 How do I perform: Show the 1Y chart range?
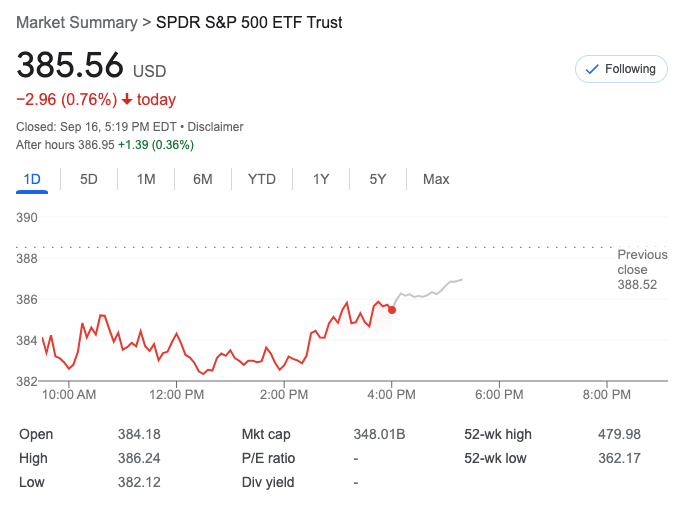[x=321, y=179]
